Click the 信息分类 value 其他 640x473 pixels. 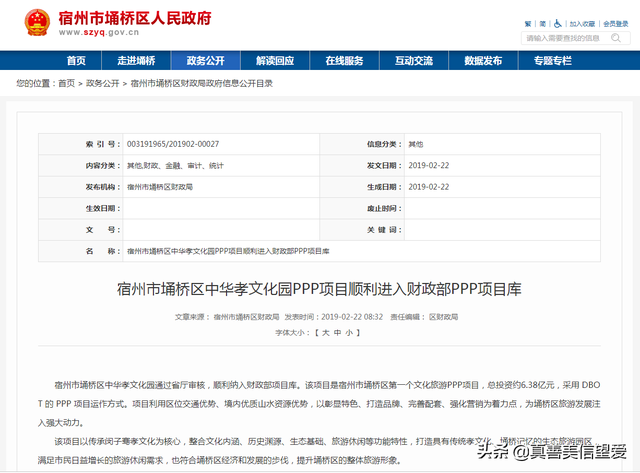click(x=416, y=144)
